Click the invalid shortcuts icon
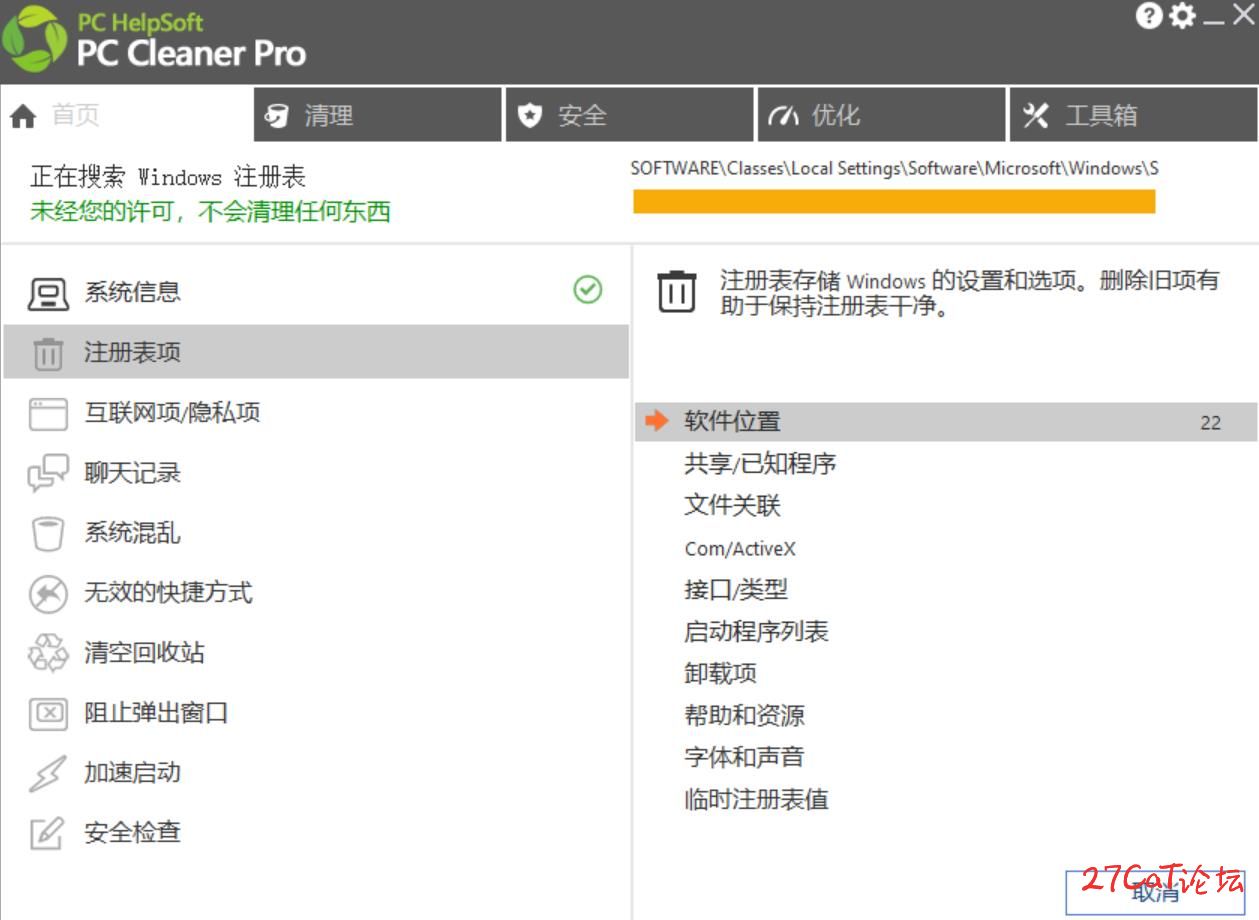 coord(48,593)
